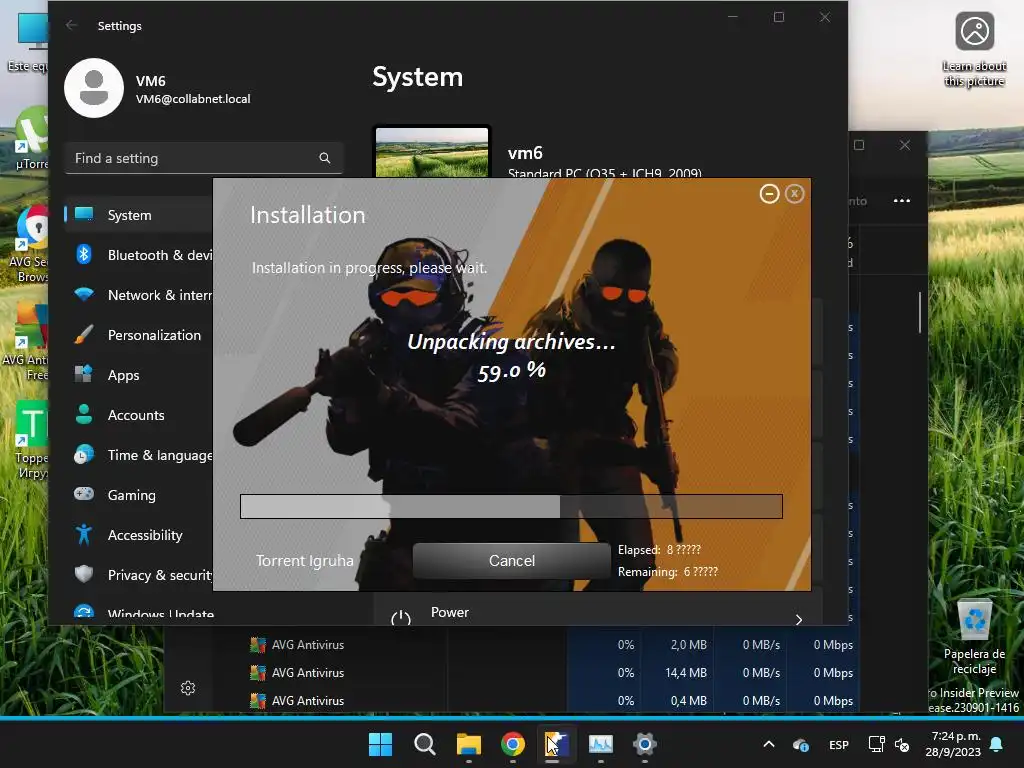Open AVG Antivirus Free desktop shortcut
Viewport: 1024px width, 768px height.
(25, 342)
